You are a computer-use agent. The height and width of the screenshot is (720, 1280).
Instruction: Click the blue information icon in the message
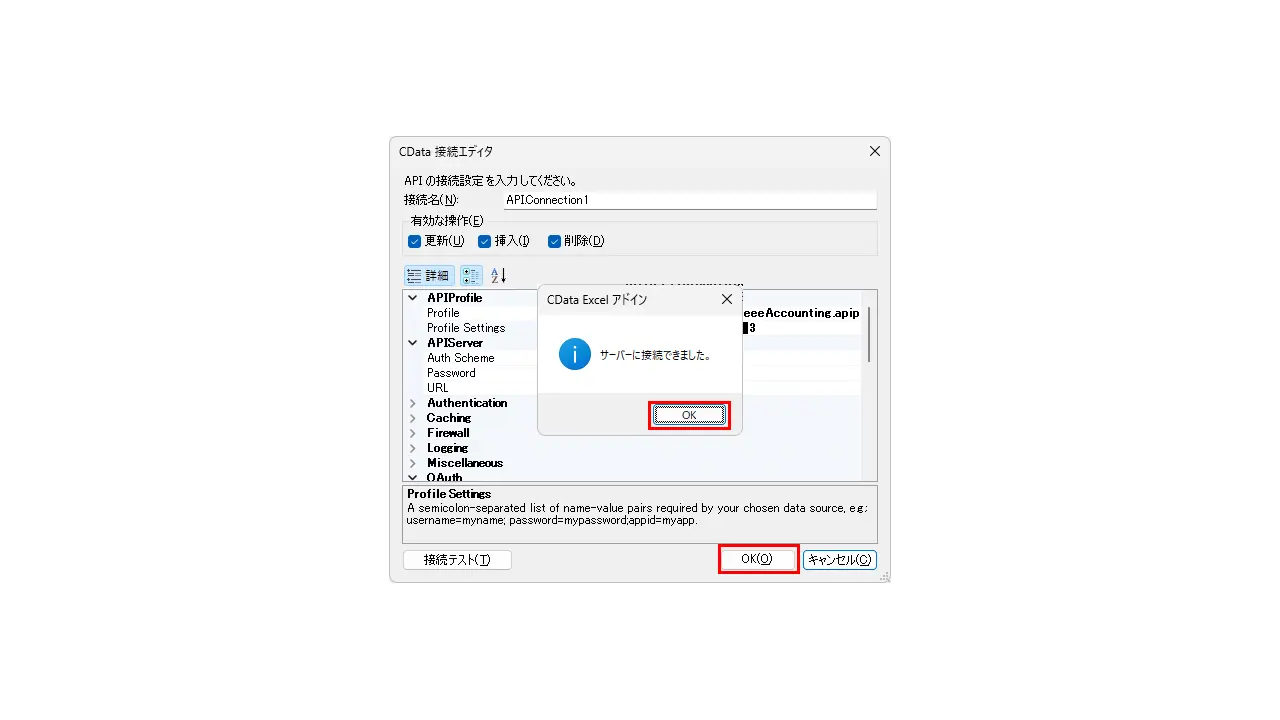click(575, 354)
